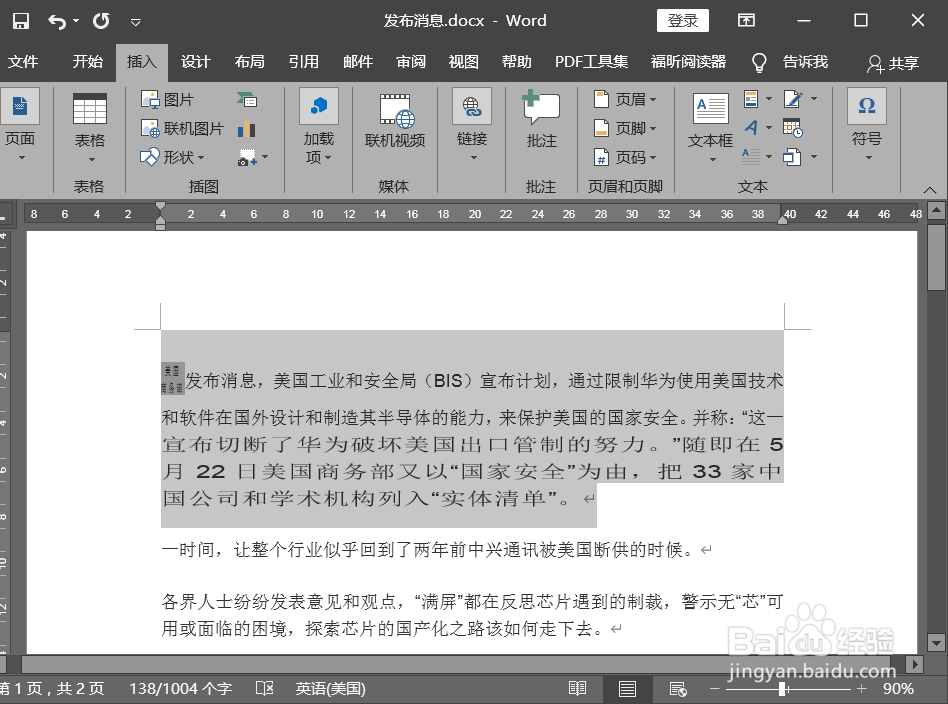Expand the Screenshot dropdown arrow
Viewport: 948px width, 704px height.
point(265,157)
